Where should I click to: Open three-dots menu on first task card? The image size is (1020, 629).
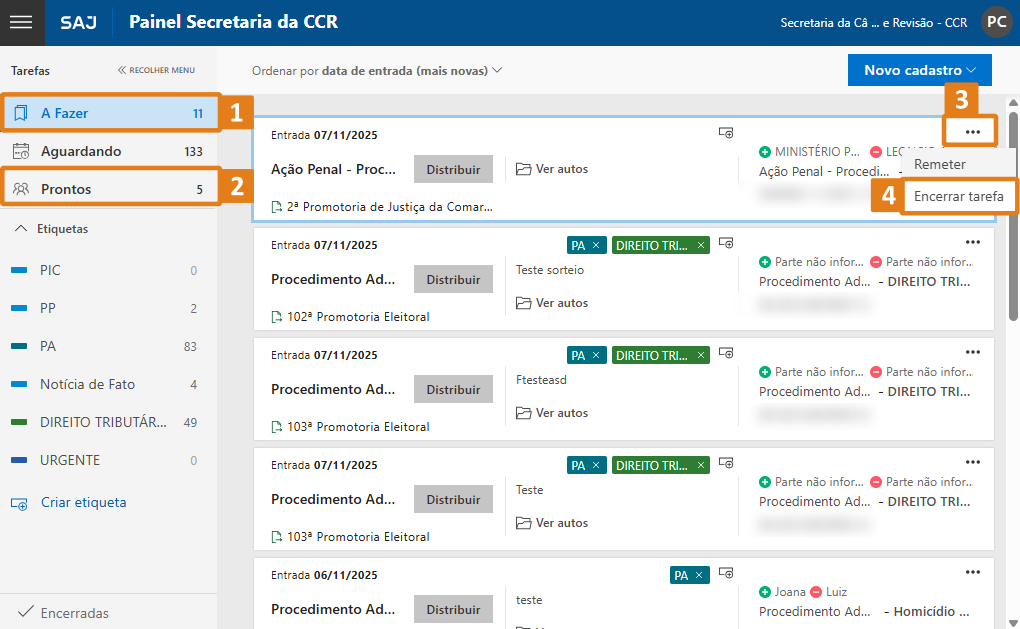(973, 132)
